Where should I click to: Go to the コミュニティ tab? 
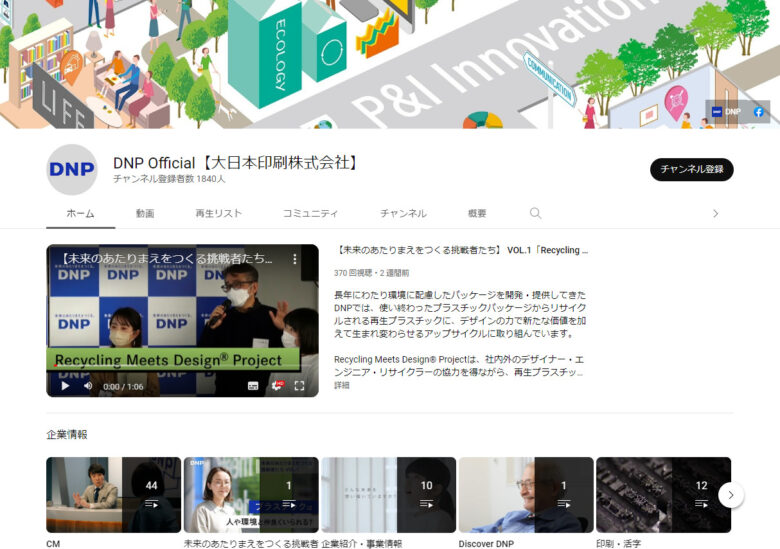[310, 214]
